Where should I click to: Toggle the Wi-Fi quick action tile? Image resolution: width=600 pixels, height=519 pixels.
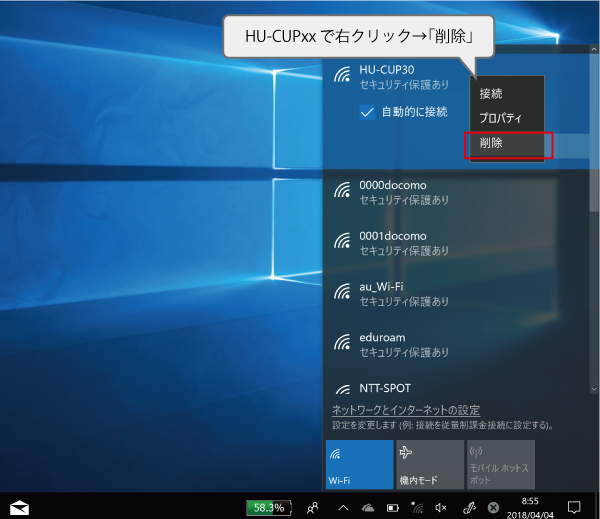359,464
